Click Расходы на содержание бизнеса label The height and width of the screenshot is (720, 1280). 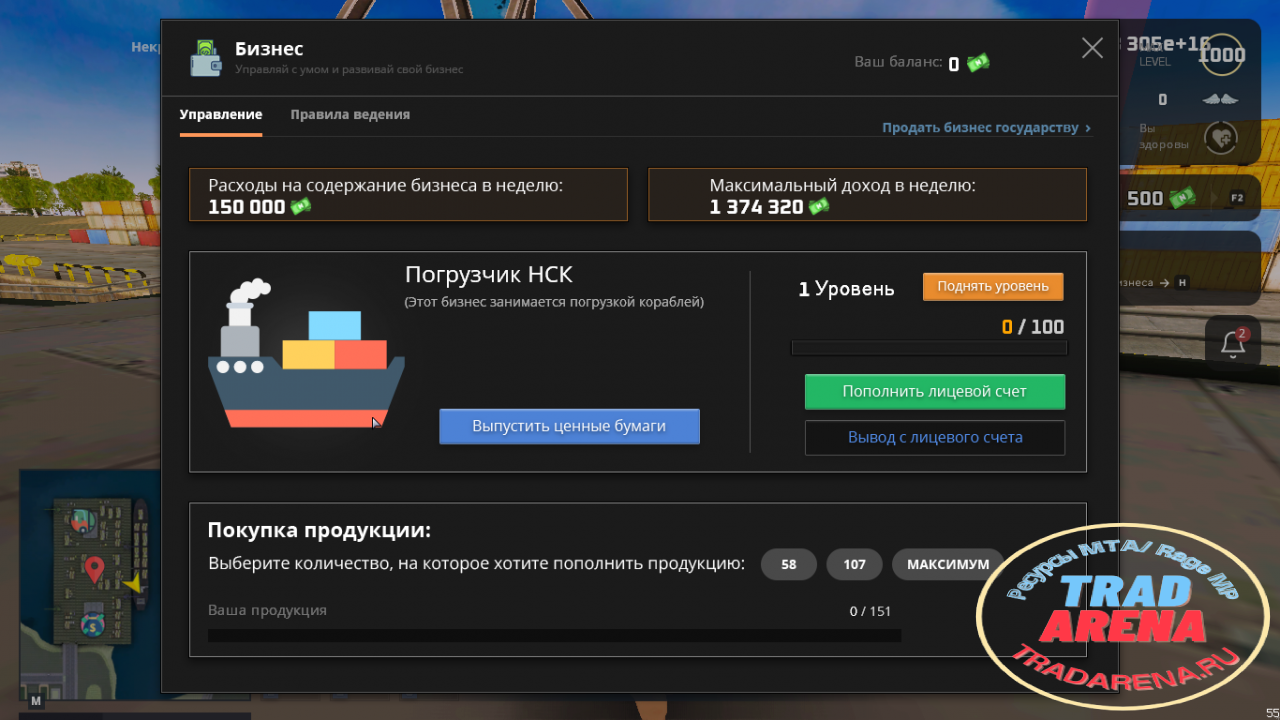pos(386,185)
